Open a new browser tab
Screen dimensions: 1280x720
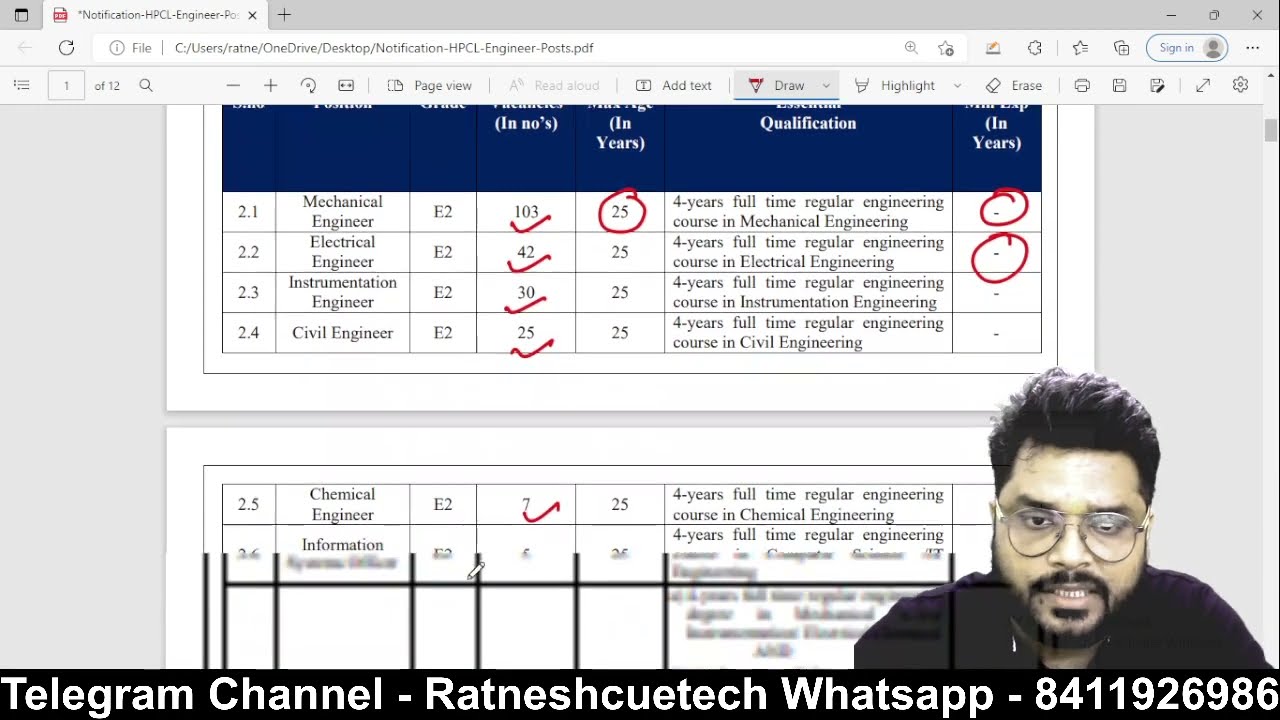coord(284,15)
